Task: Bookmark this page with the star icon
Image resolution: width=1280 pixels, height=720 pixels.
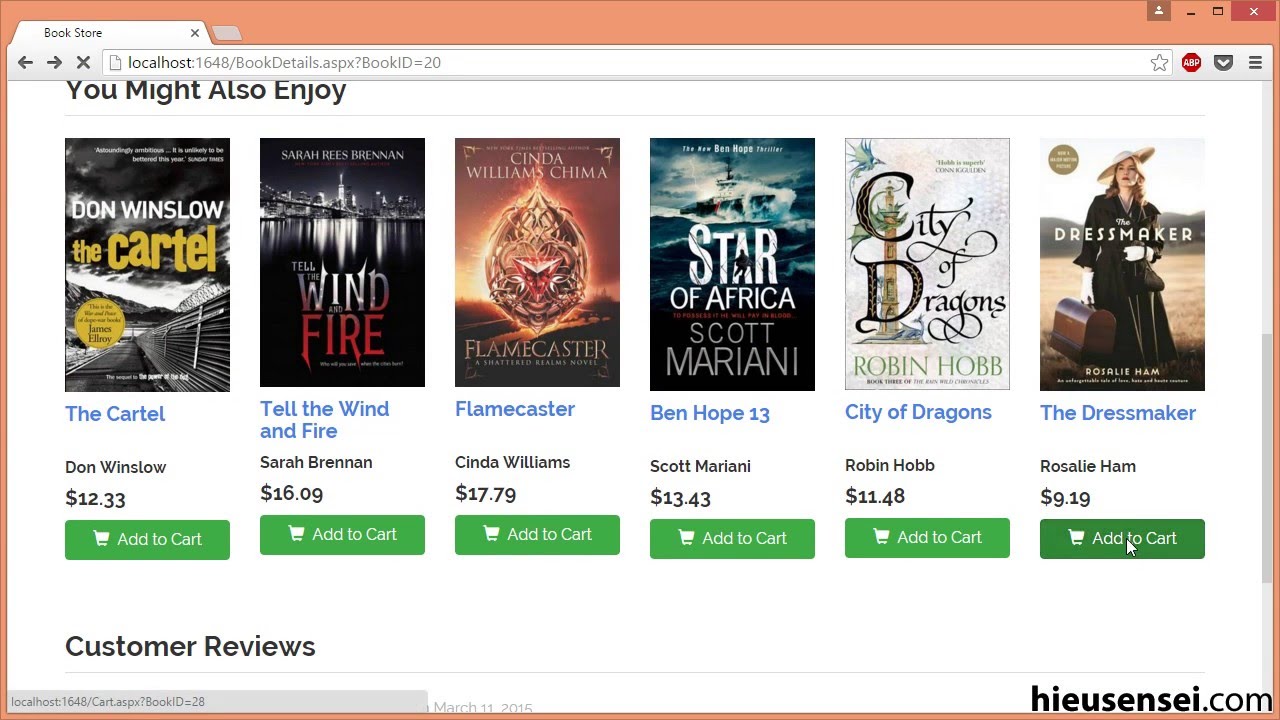Action: pyautogui.click(x=1159, y=63)
